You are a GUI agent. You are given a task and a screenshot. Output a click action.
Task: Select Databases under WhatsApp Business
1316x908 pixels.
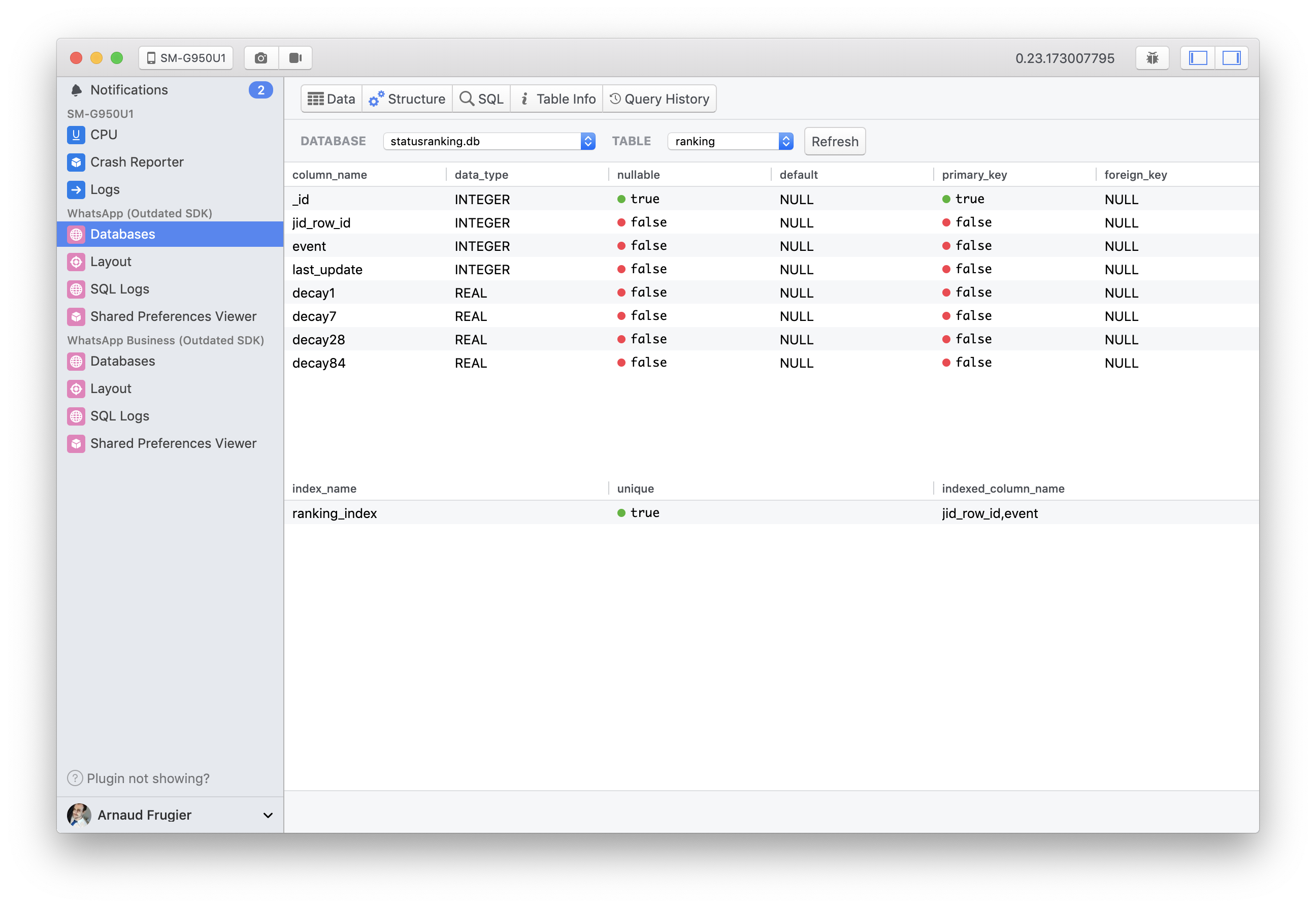tap(122, 361)
